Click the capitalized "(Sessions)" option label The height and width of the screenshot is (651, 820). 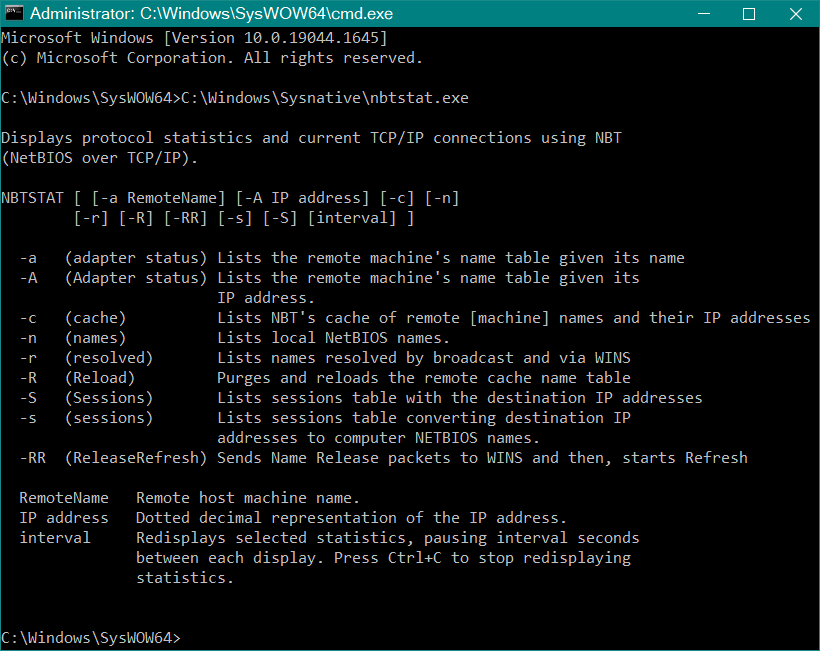click(x=109, y=398)
